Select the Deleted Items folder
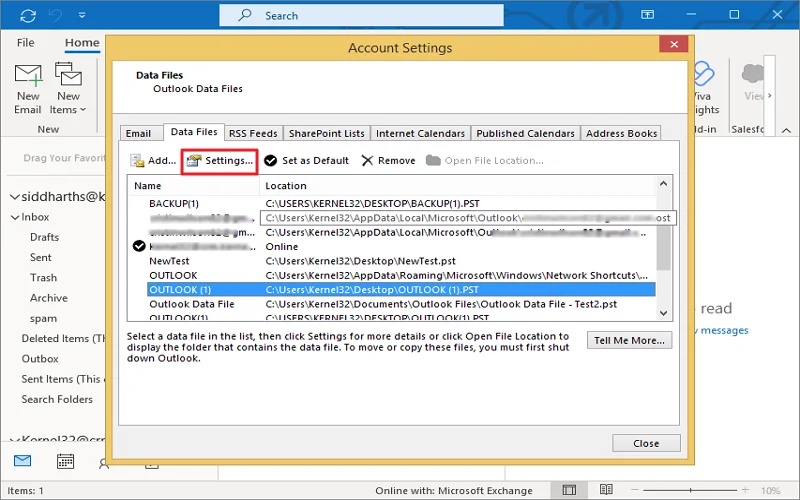The image size is (800, 500). point(63,339)
